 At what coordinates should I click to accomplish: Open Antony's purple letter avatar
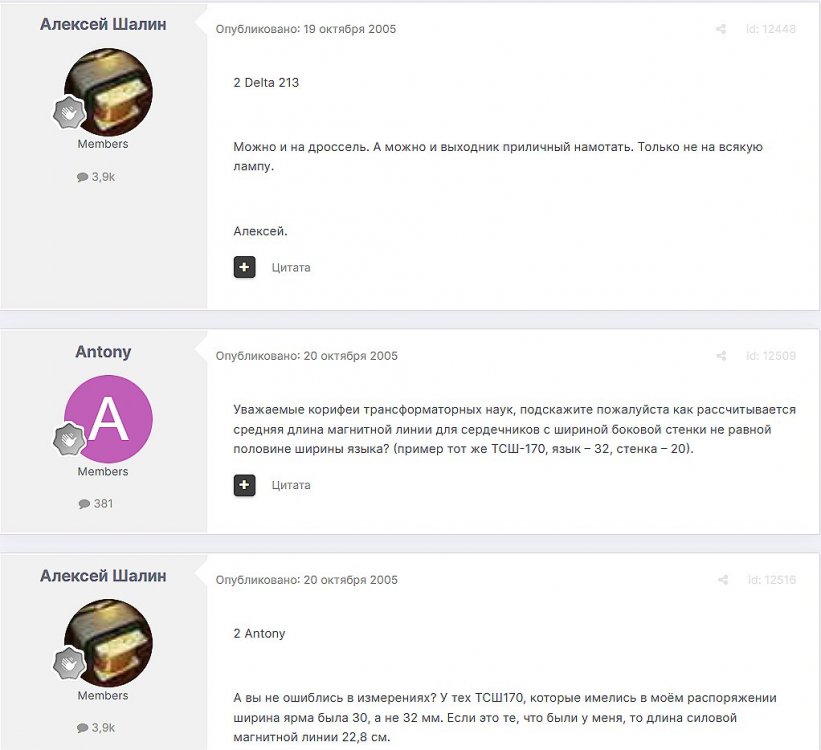click(x=108, y=419)
